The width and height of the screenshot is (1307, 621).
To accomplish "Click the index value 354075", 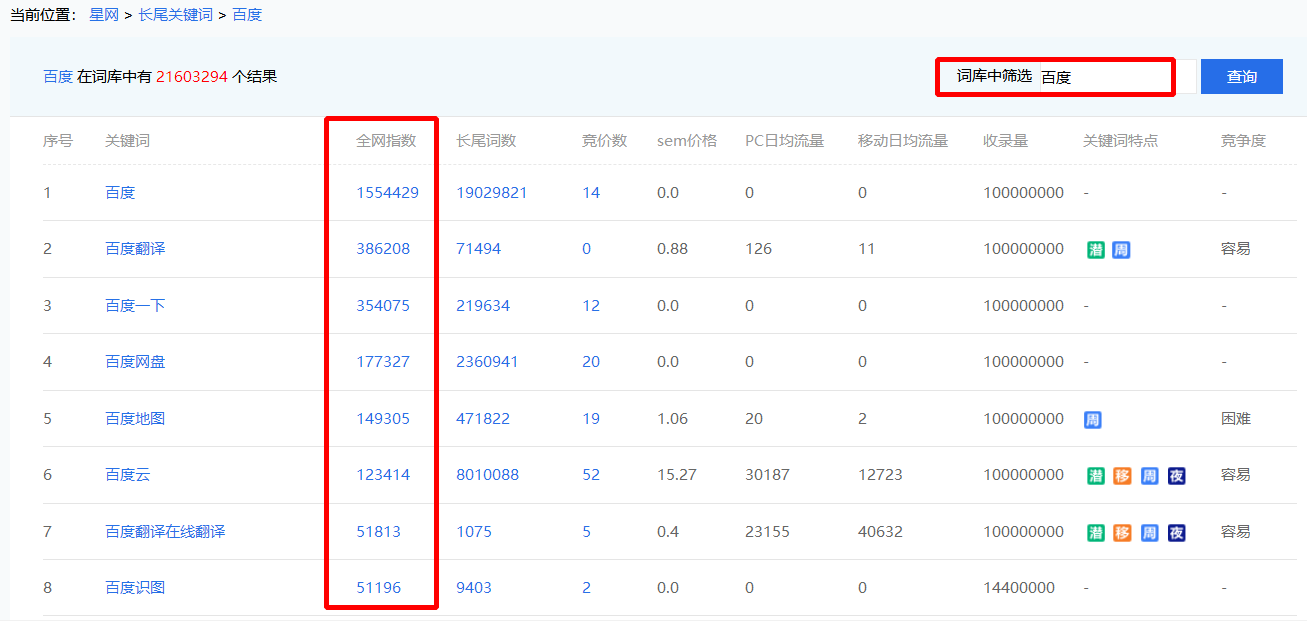I will [x=383, y=306].
